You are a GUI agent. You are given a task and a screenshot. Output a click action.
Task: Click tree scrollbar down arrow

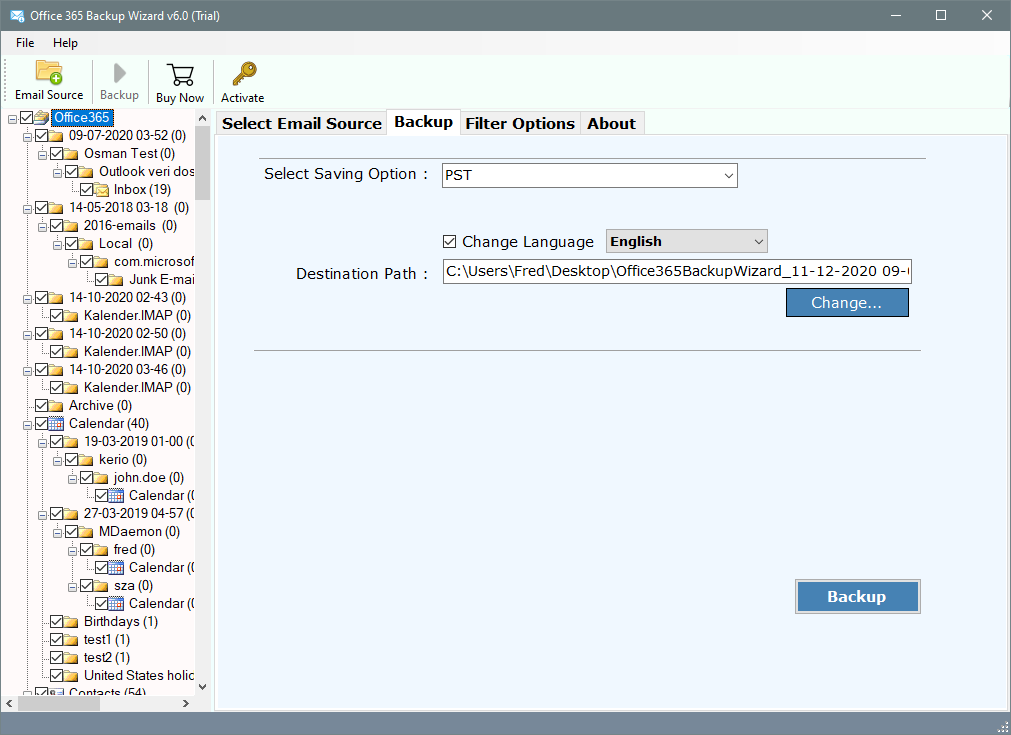(x=202, y=687)
